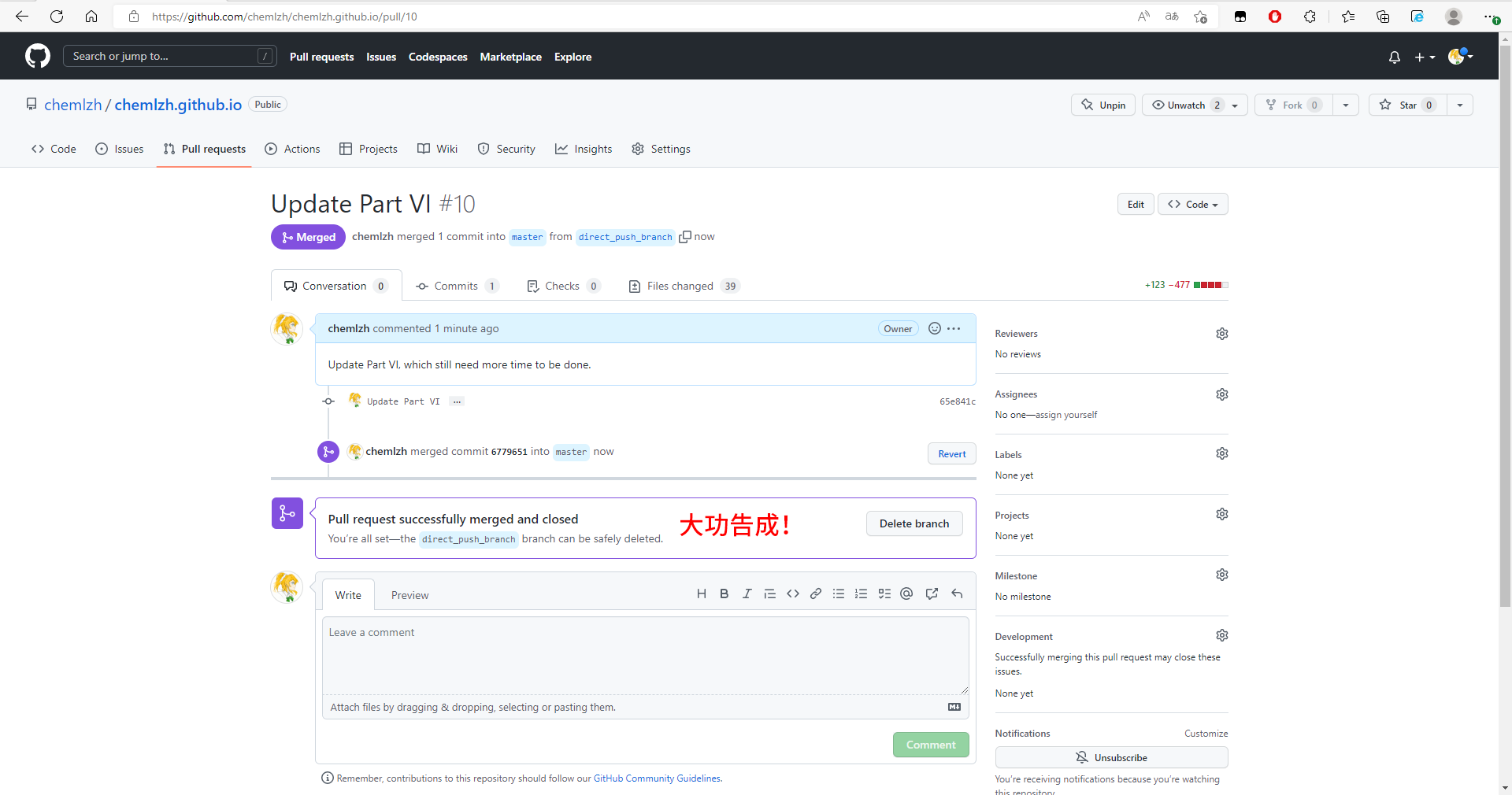Image resolution: width=1512 pixels, height=795 pixels.
Task: Click the Delete branch button
Action: [914, 523]
